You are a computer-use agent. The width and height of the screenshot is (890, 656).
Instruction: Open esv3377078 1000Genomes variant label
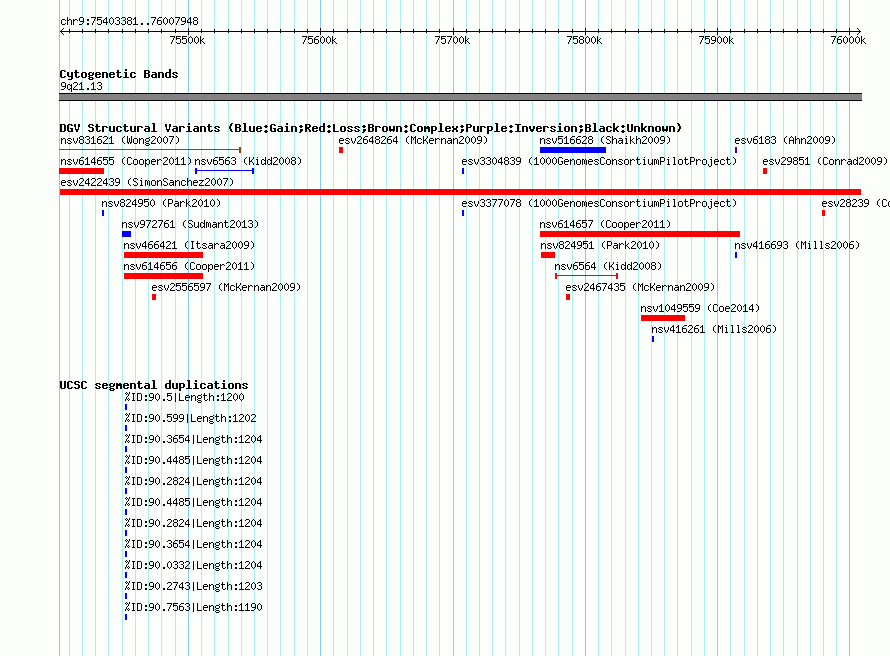click(599, 203)
